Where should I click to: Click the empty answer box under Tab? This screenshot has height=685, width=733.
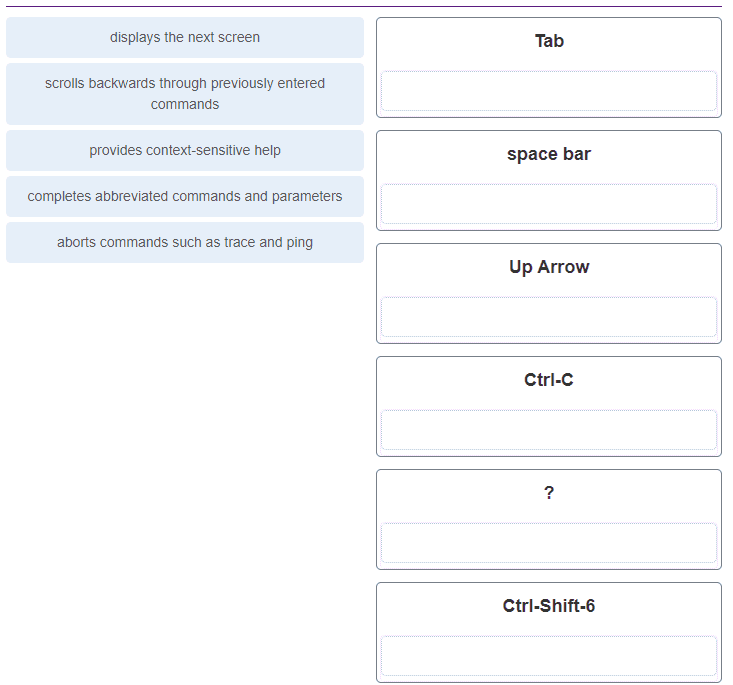[x=549, y=91]
